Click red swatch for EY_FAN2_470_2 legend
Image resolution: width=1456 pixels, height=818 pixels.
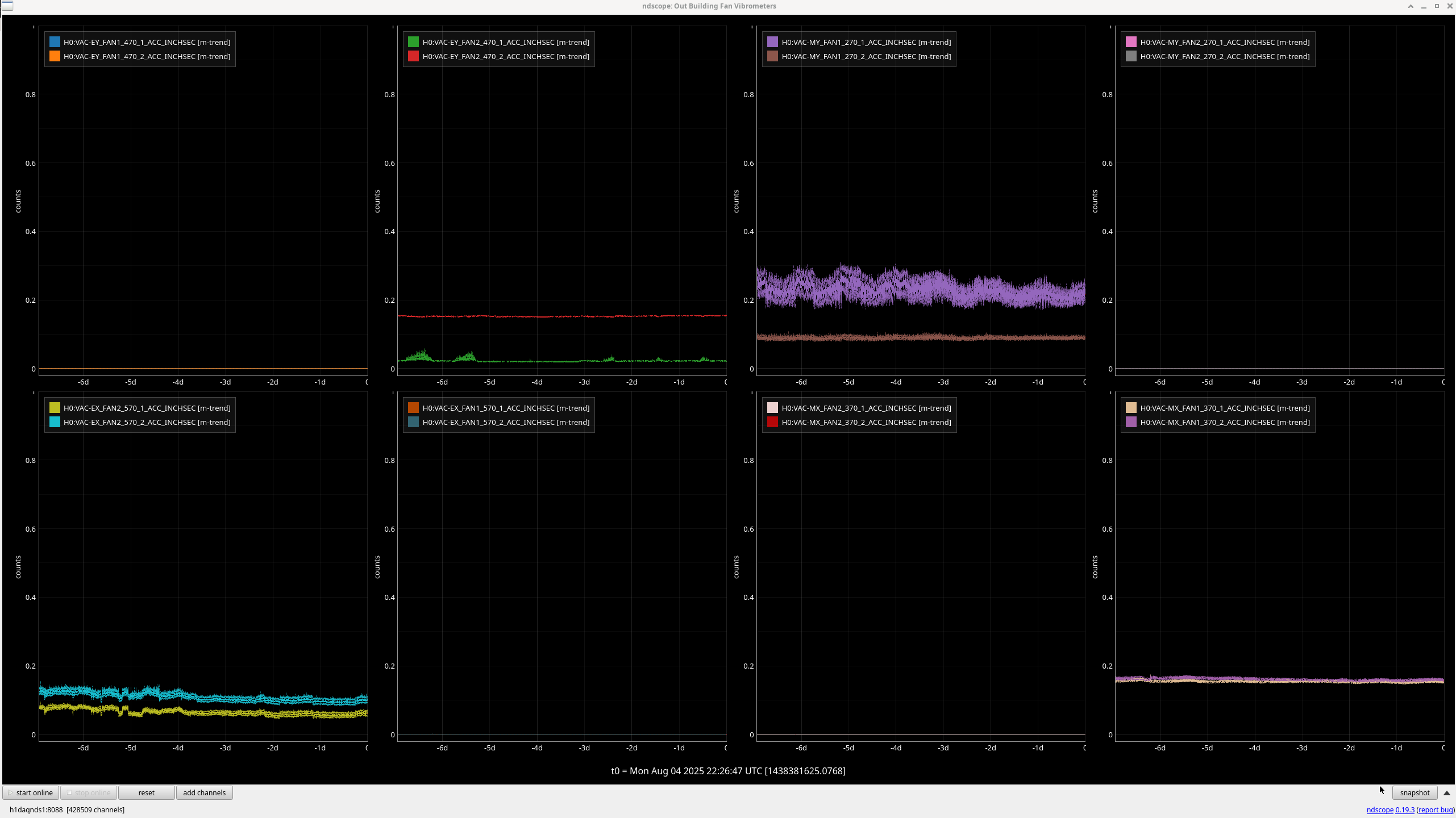tap(413, 56)
